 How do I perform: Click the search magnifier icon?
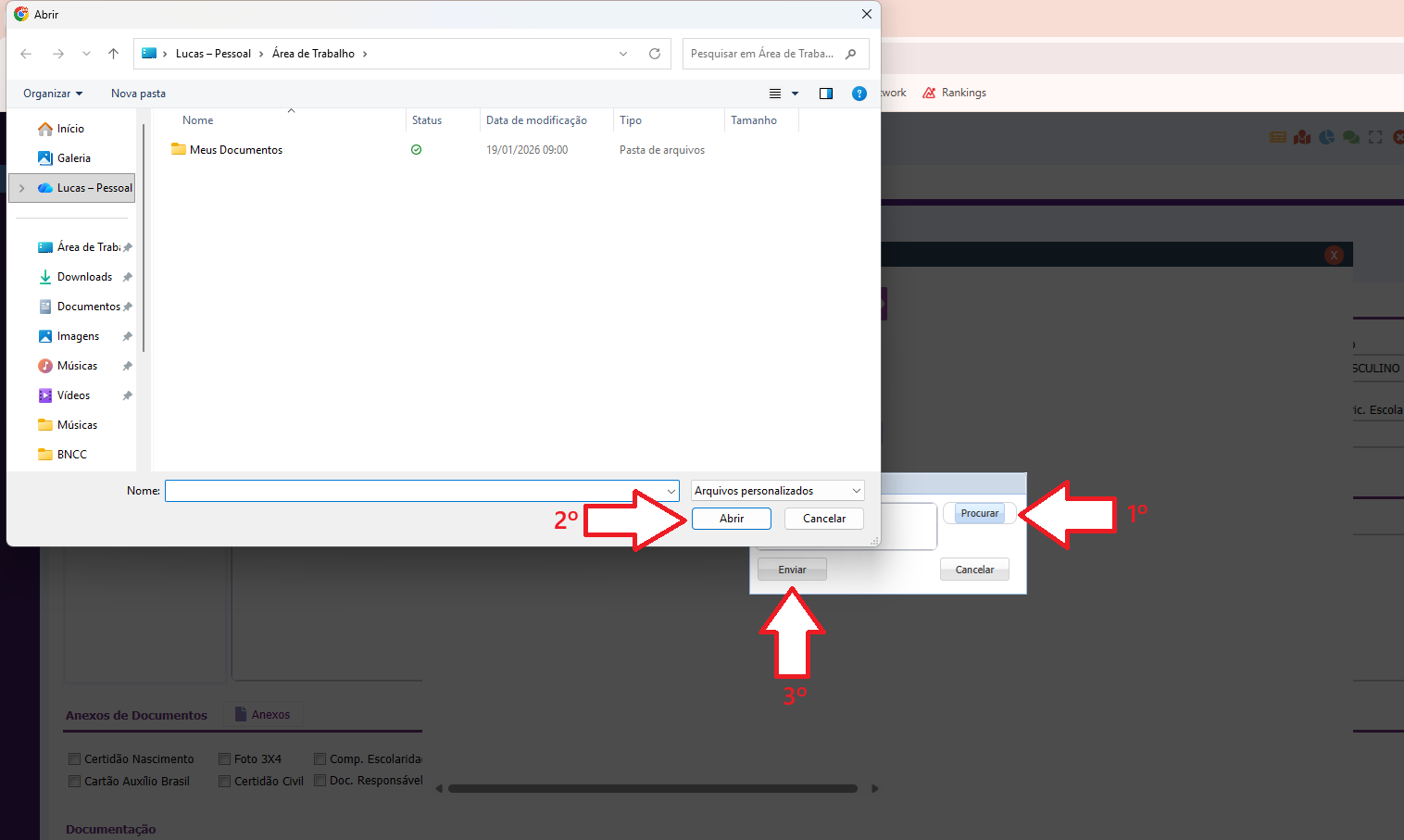tap(851, 54)
